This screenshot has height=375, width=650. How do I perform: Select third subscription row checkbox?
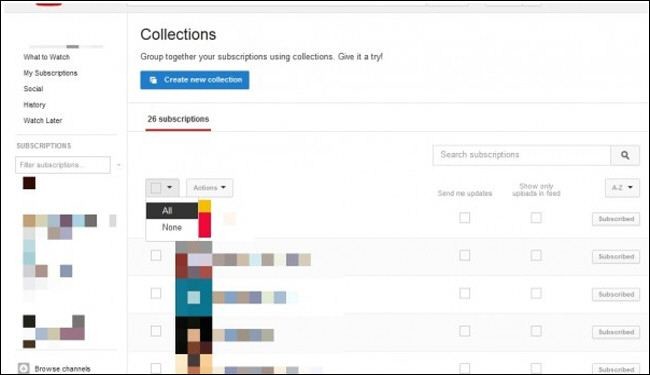coord(156,293)
